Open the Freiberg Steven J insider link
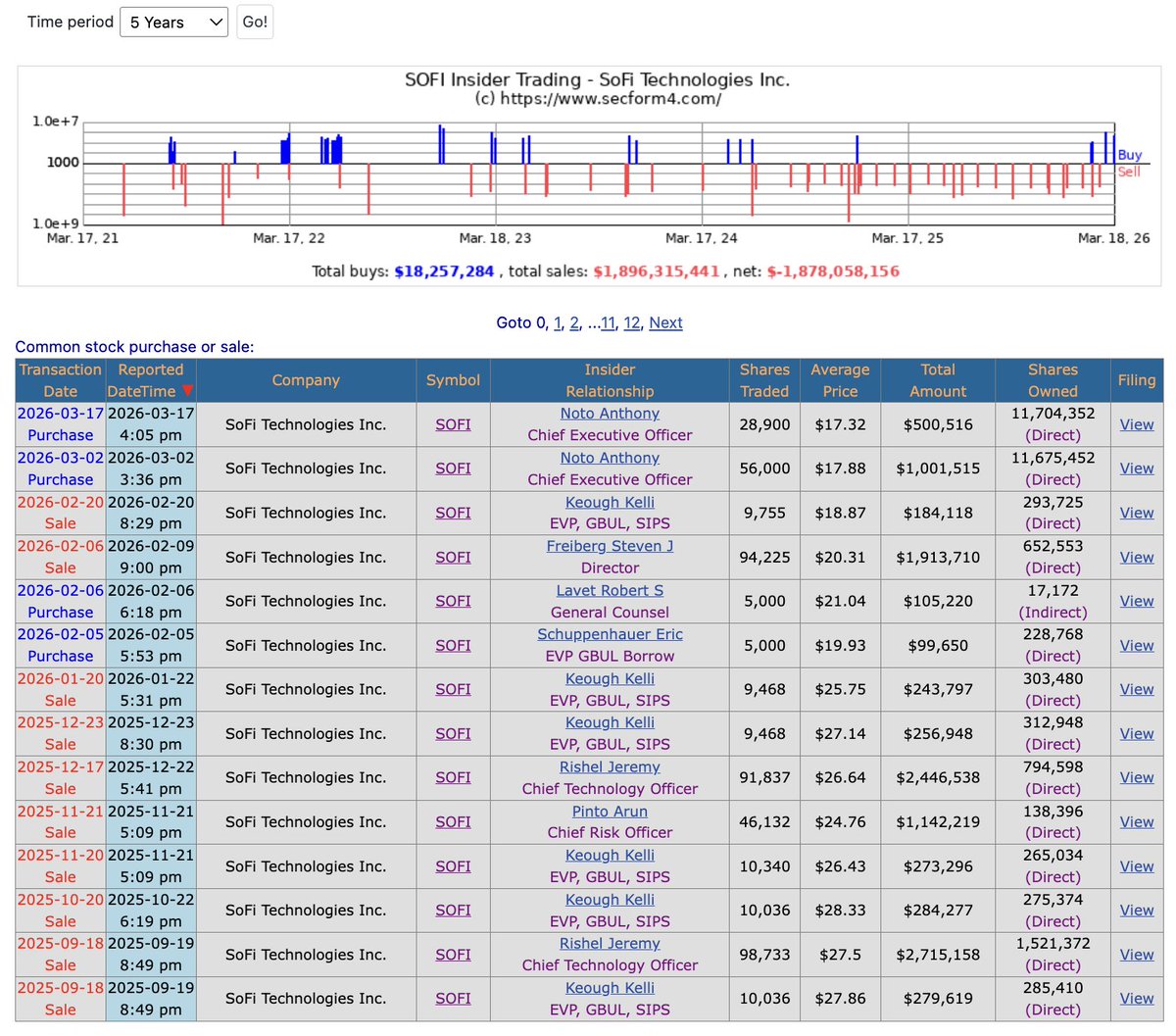This screenshot has width=1176, height=1036. click(610, 546)
